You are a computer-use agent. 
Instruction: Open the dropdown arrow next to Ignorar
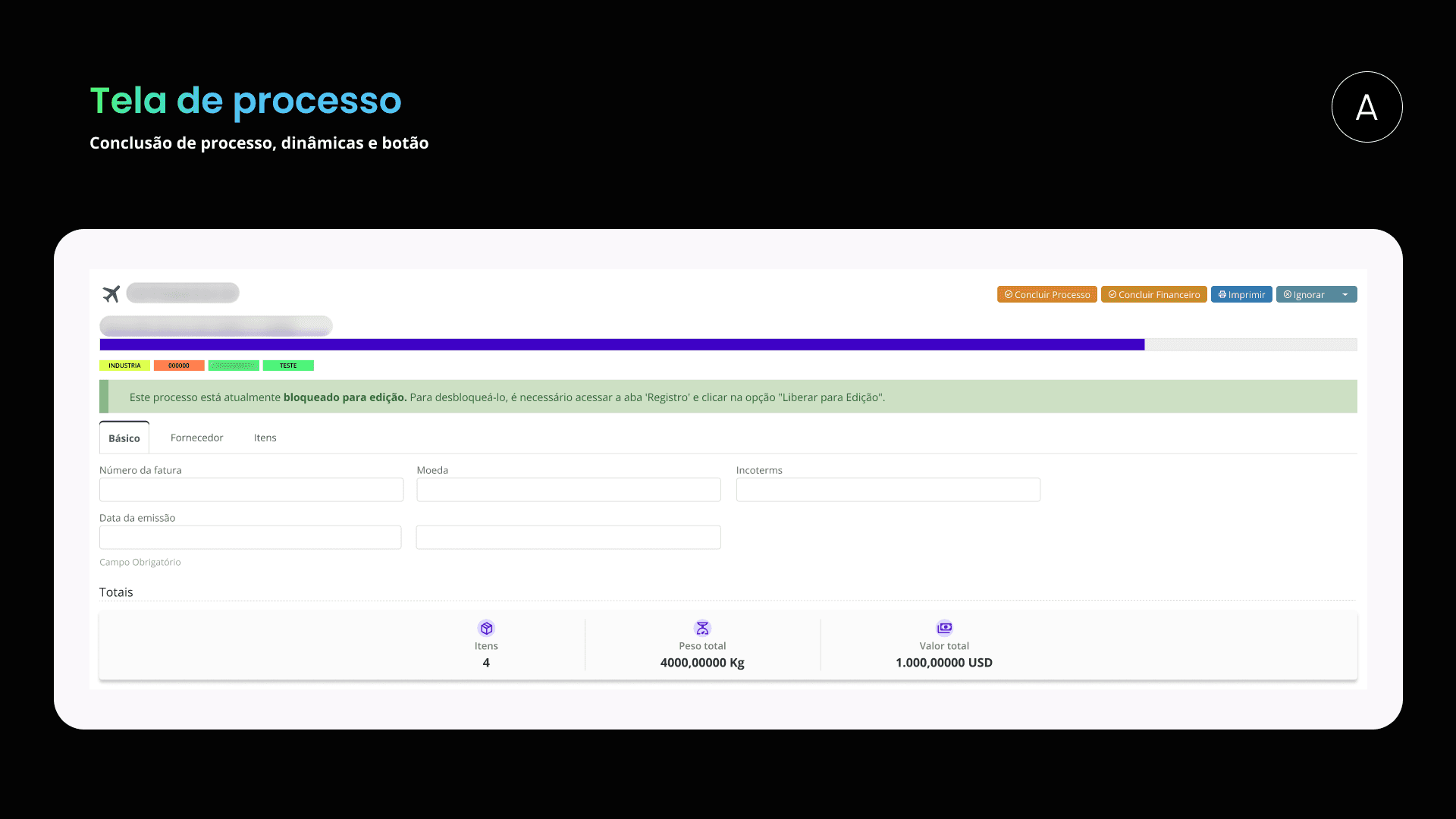pyautogui.click(x=1345, y=294)
